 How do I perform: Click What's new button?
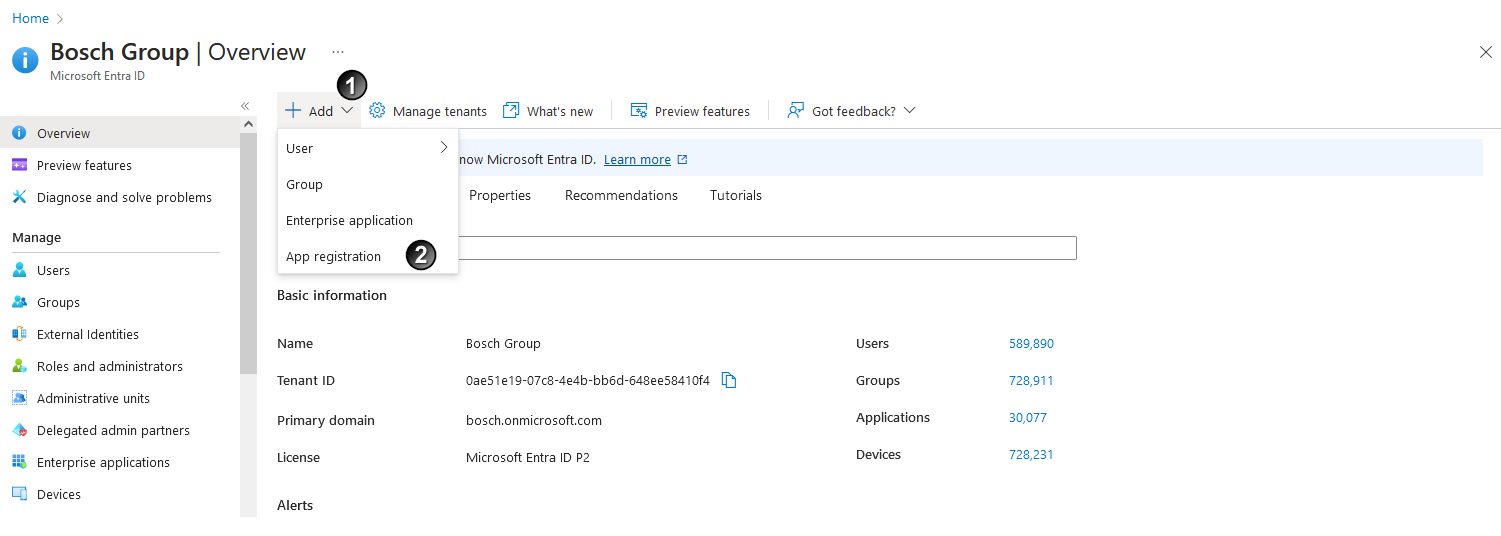(548, 111)
